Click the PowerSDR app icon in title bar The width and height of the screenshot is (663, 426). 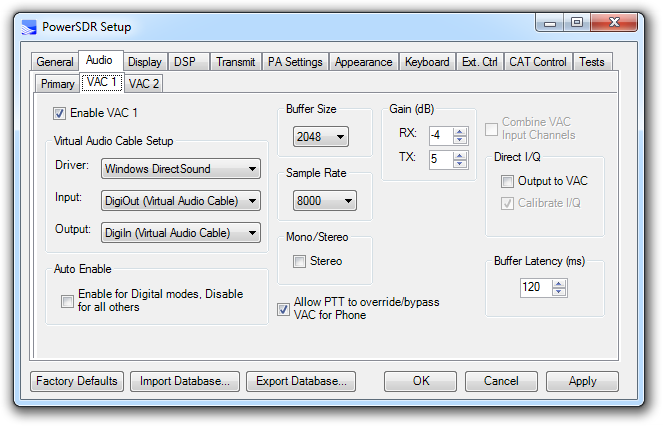29,27
